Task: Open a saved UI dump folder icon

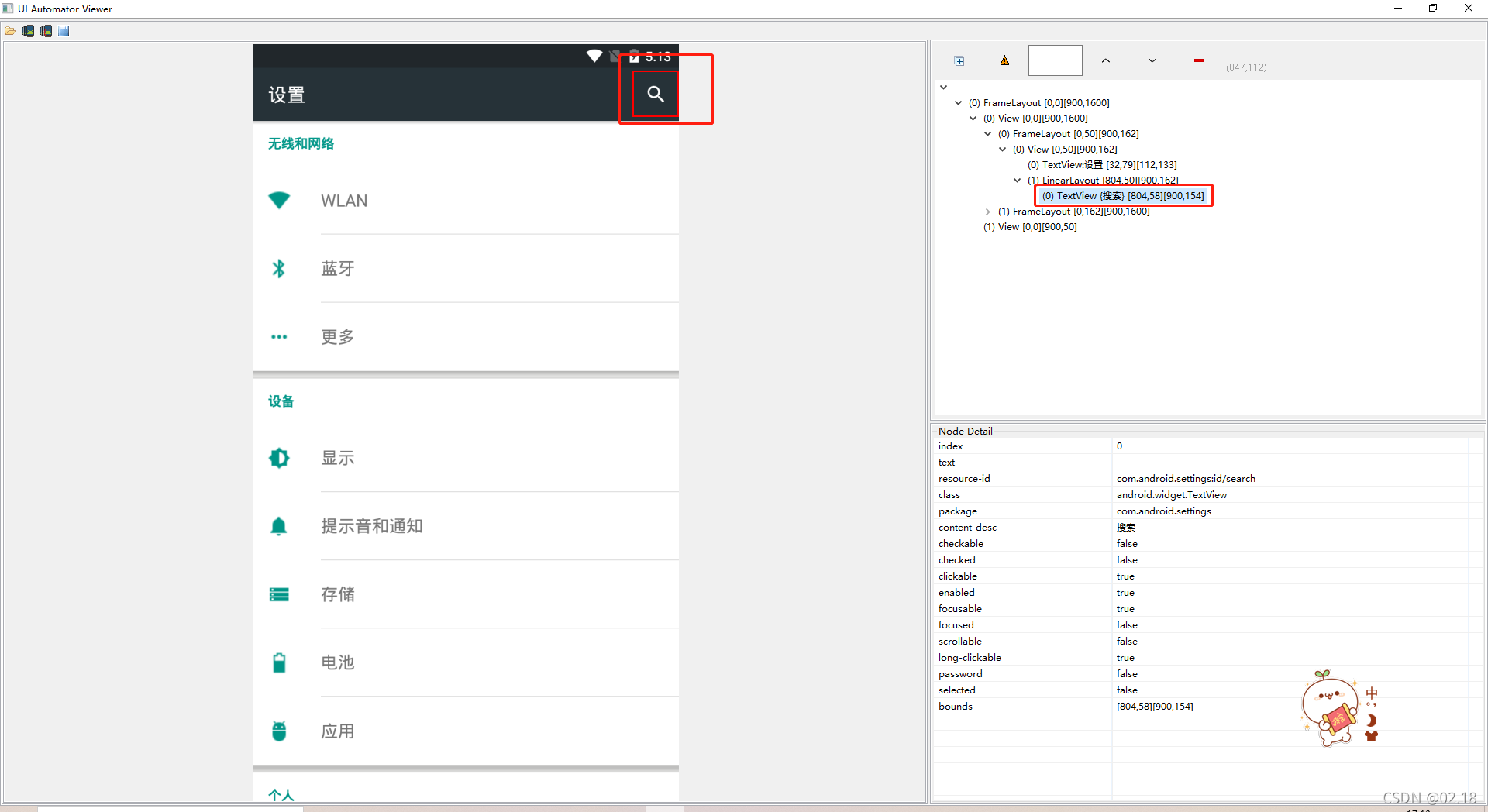Action: tap(10, 31)
